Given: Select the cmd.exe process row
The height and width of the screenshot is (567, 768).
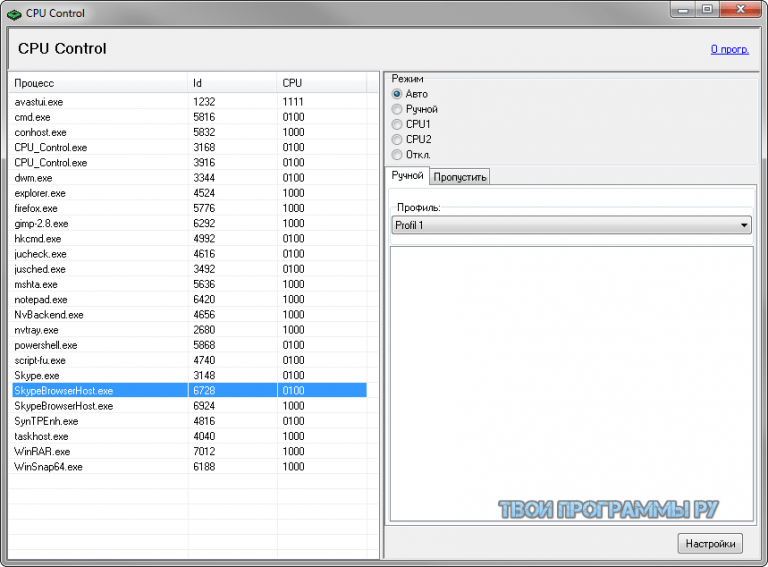Looking at the screenshot, I should pos(189,117).
